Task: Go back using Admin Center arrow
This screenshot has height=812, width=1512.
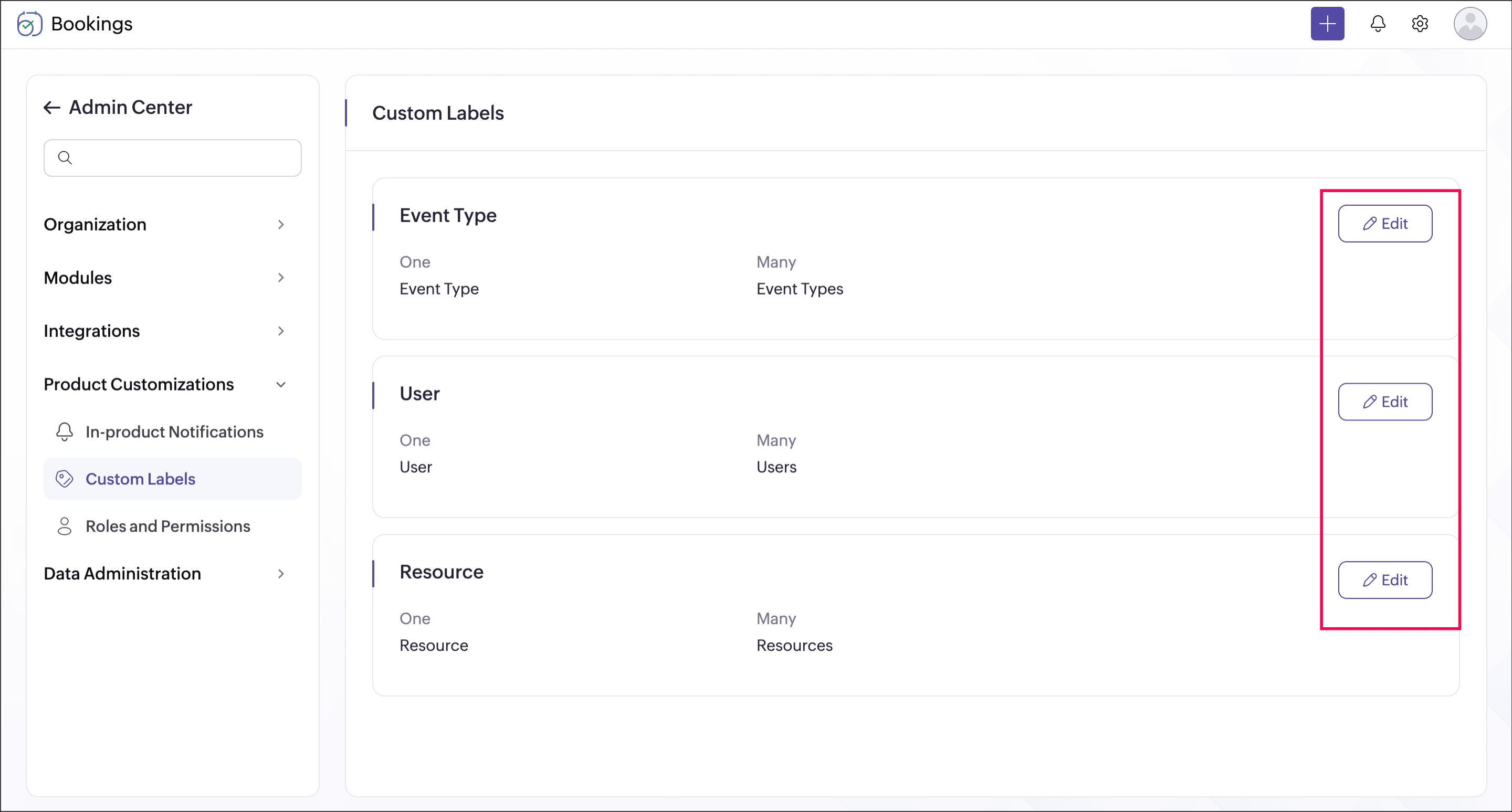Action: 52,108
